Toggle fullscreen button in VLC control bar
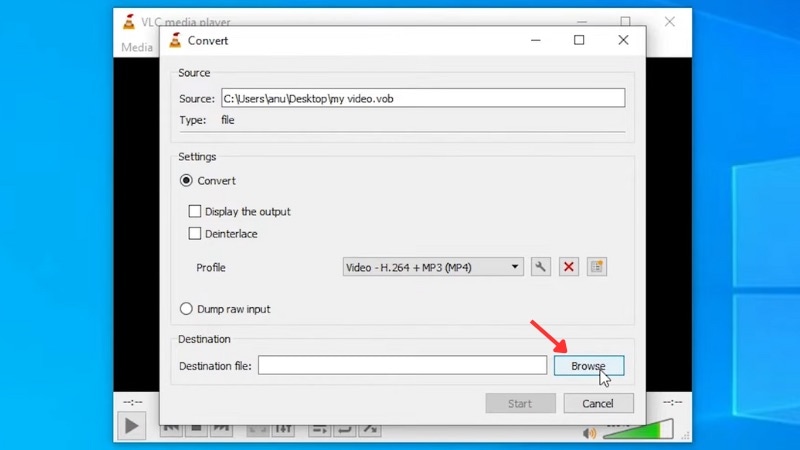This screenshot has width=800, height=450. pos(258,430)
